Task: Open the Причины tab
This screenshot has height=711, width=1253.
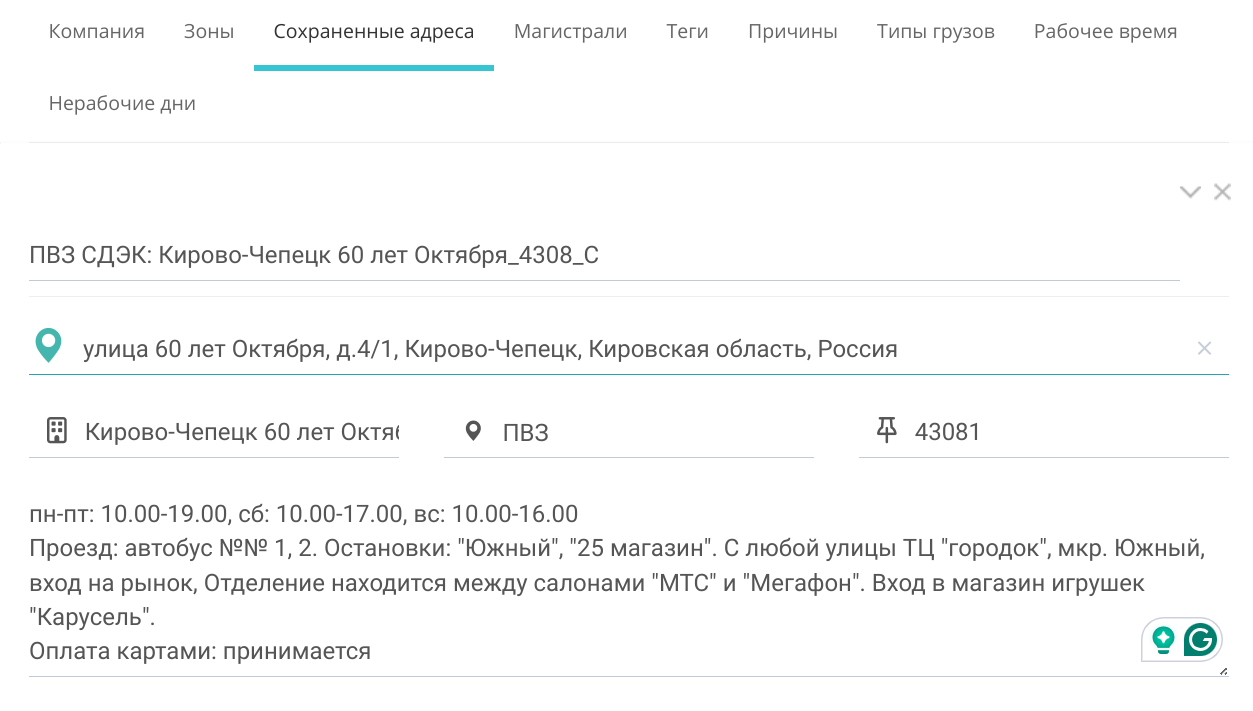Action: pyautogui.click(x=792, y=32)
